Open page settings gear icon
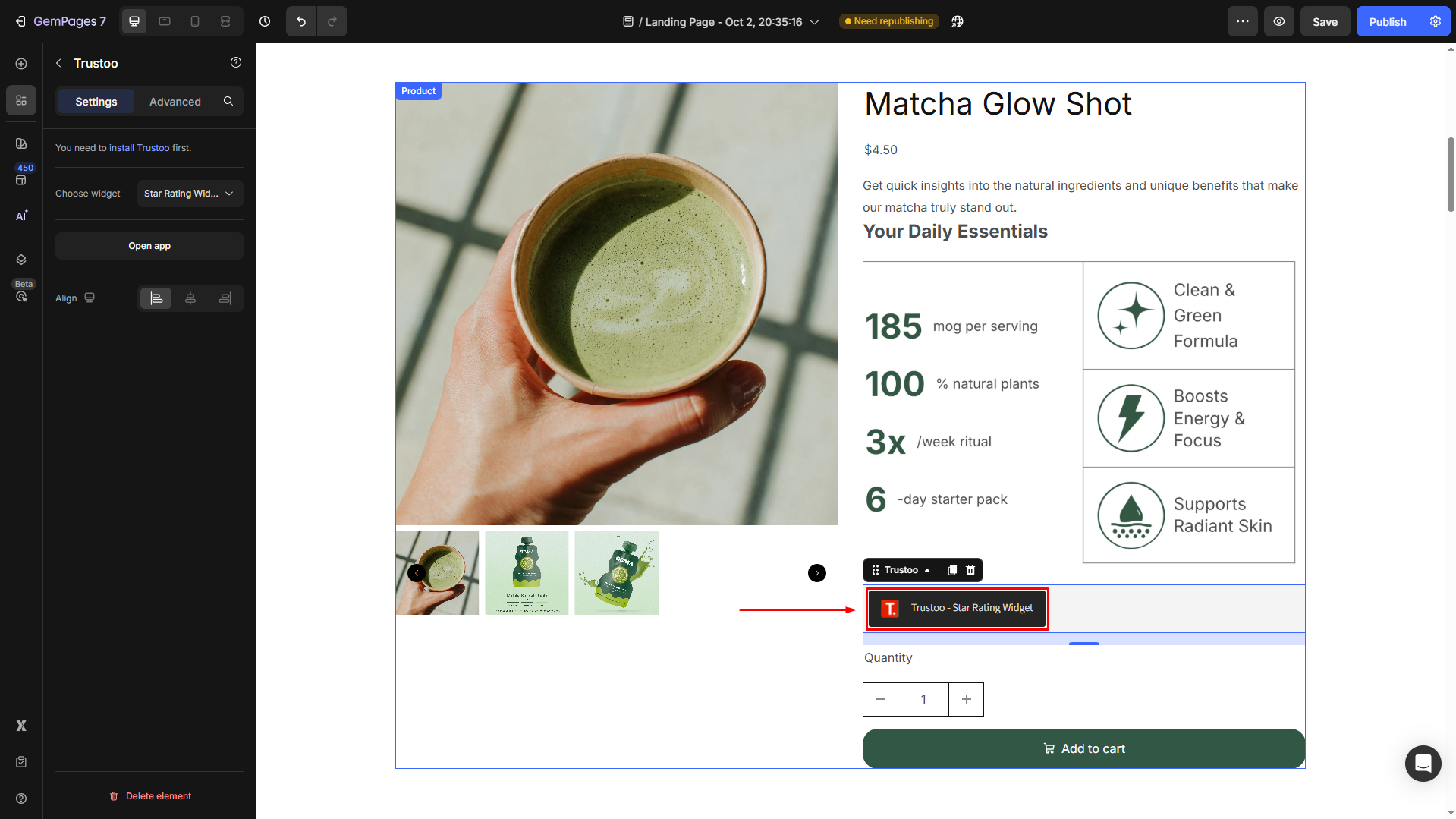The height and width of the screenshot is (819, 1456). (x=1435, y=21)
